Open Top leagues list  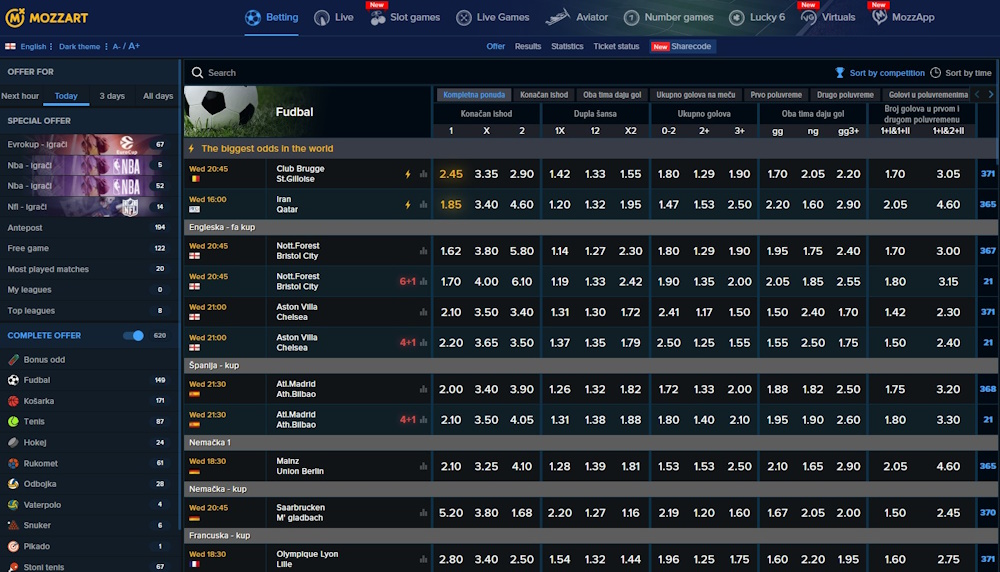click(88, 311)
